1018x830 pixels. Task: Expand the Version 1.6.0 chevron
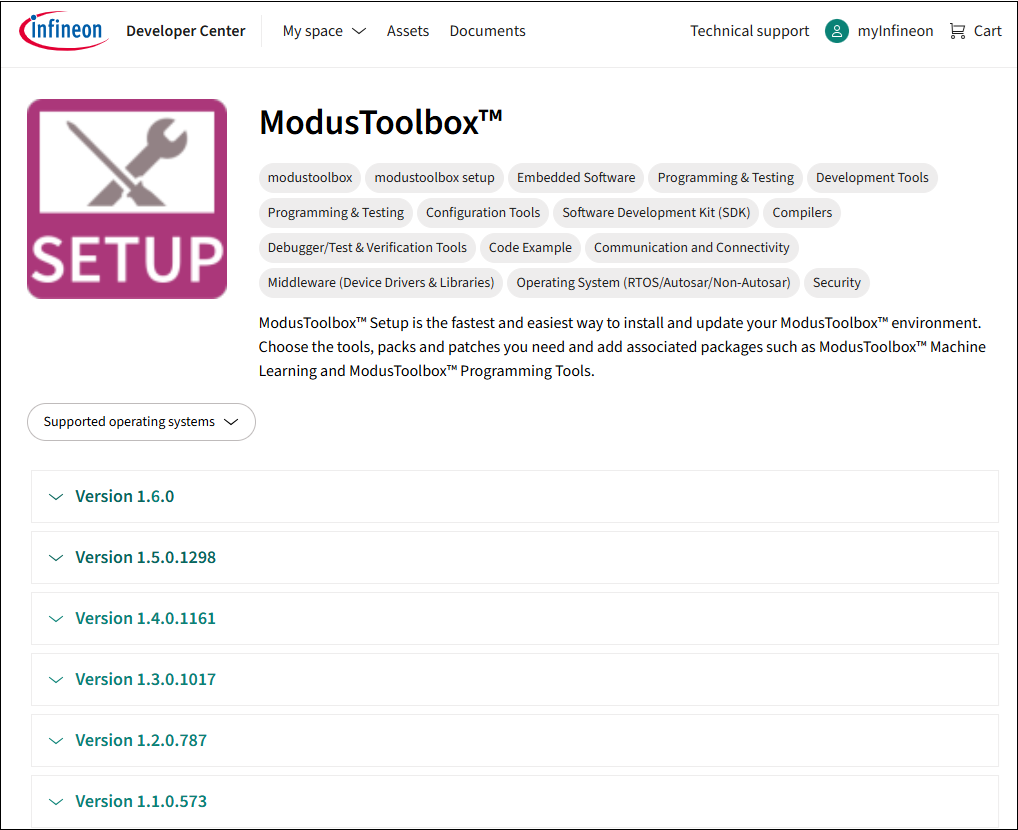[56, 497]
